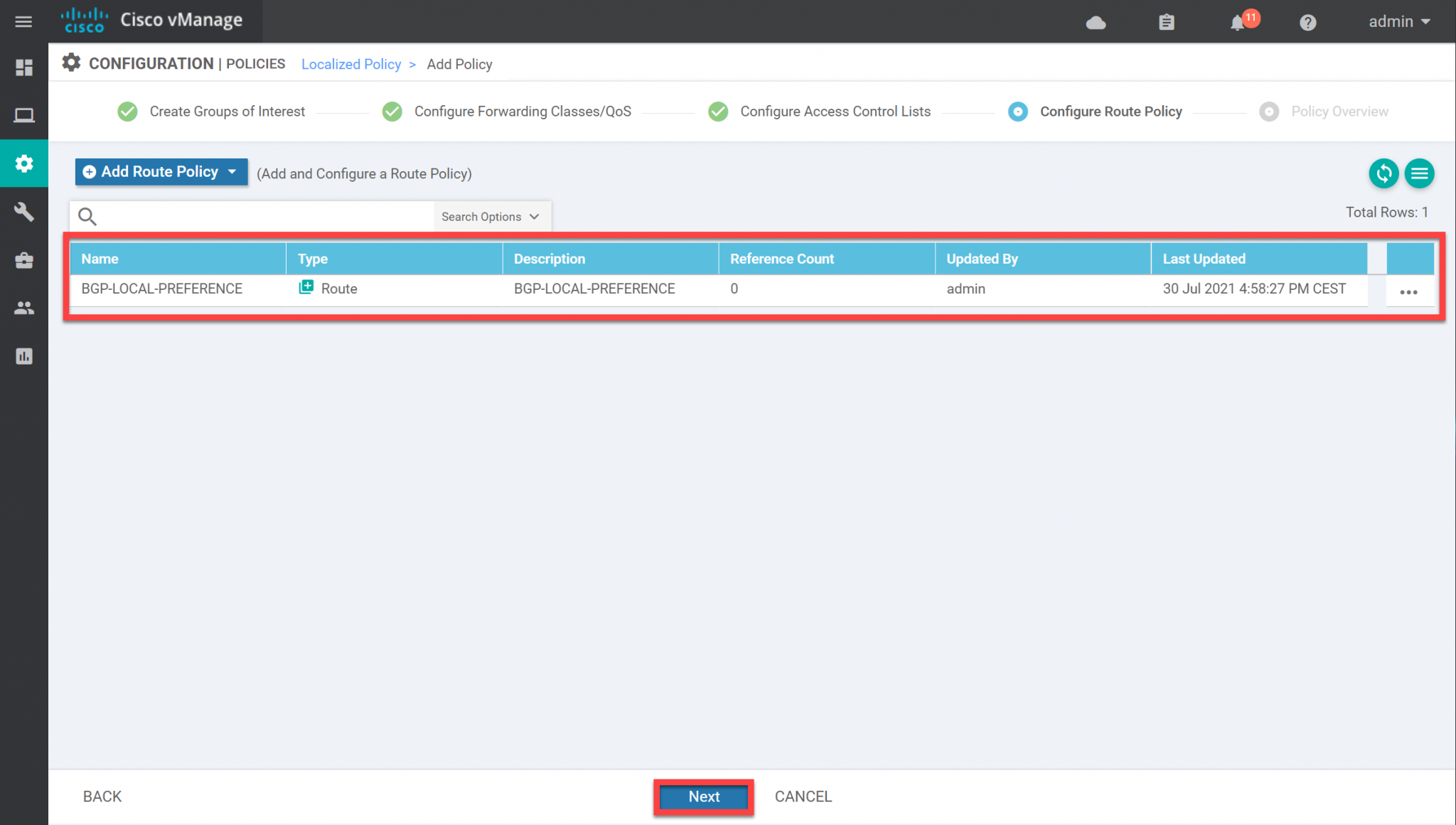Expand Search Options dropdown
This screenshot has height=825, width=1456.
pos(491,217)
